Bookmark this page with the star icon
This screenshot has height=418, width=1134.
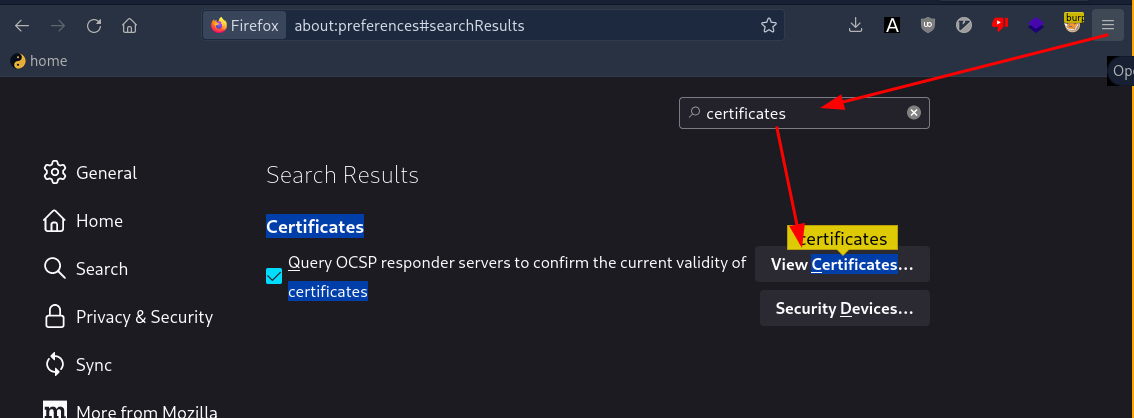(x=768, y=26)
